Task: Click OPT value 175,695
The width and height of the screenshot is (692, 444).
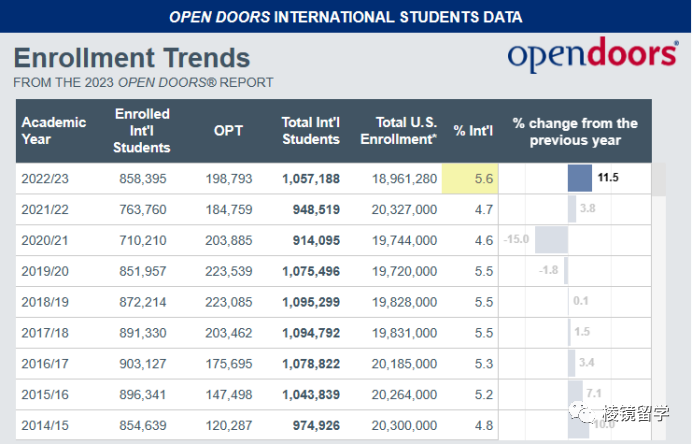Action: pyautogui.click(x=229, y=364)
